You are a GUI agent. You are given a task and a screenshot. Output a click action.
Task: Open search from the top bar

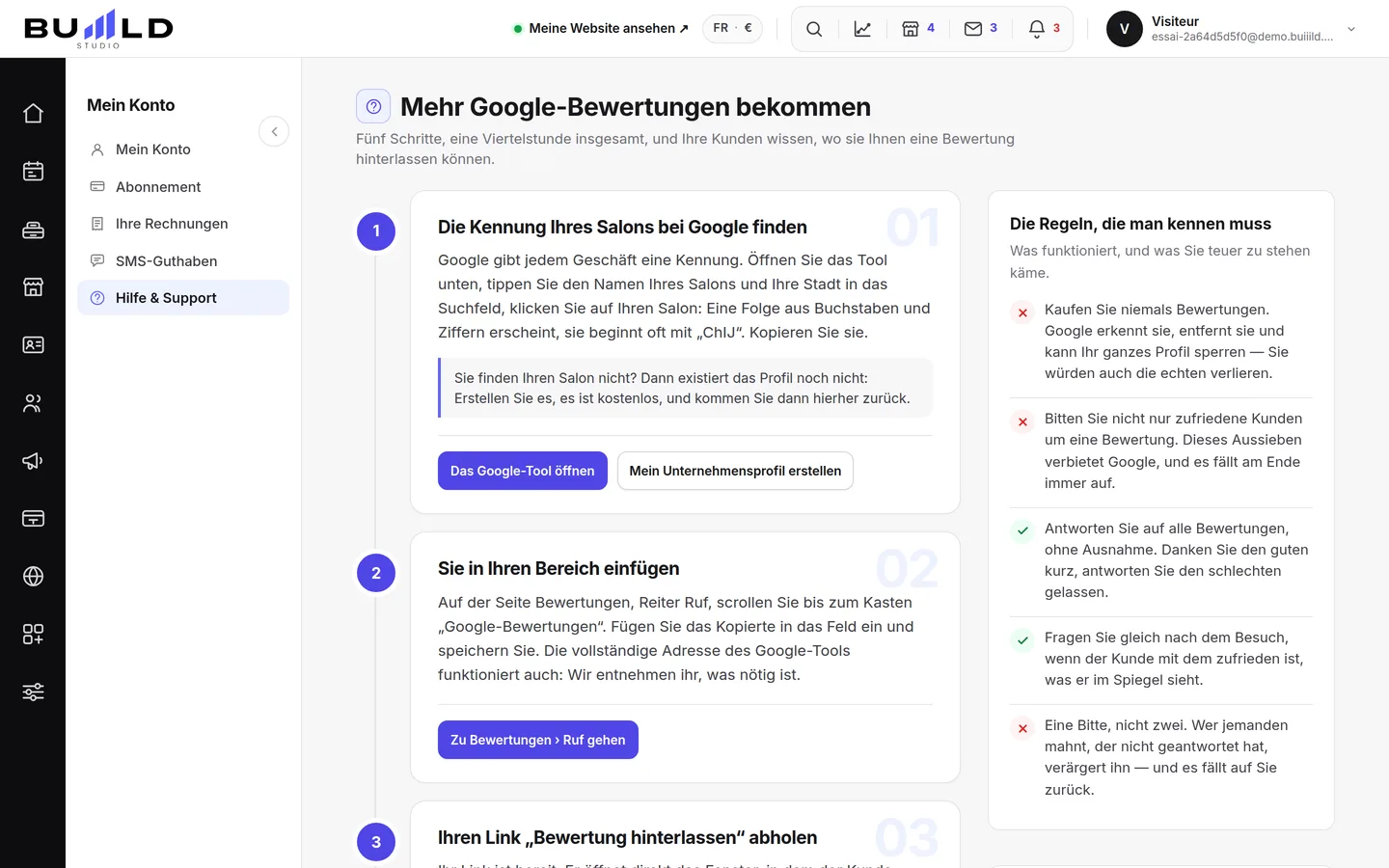814,29
